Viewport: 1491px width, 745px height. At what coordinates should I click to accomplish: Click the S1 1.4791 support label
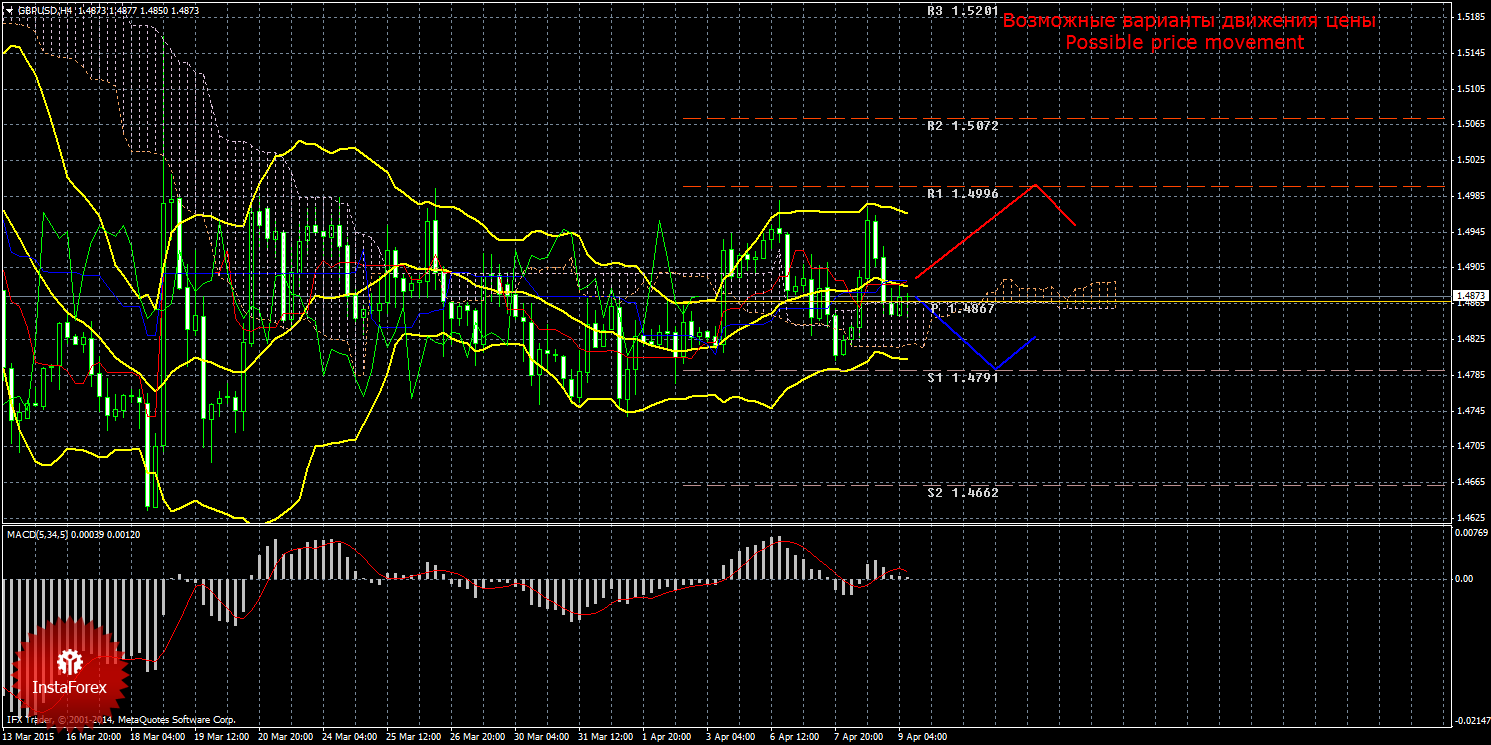(962, 378)
